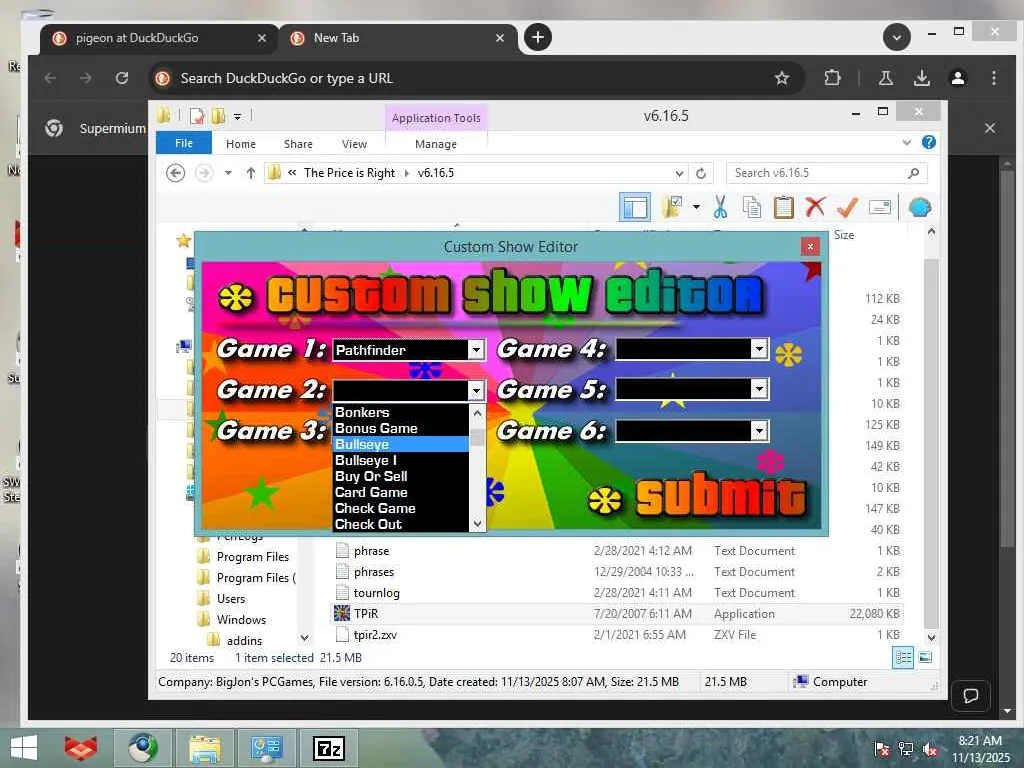
Task: Click the Rename/properties card icon
Action: pos(880,207)
